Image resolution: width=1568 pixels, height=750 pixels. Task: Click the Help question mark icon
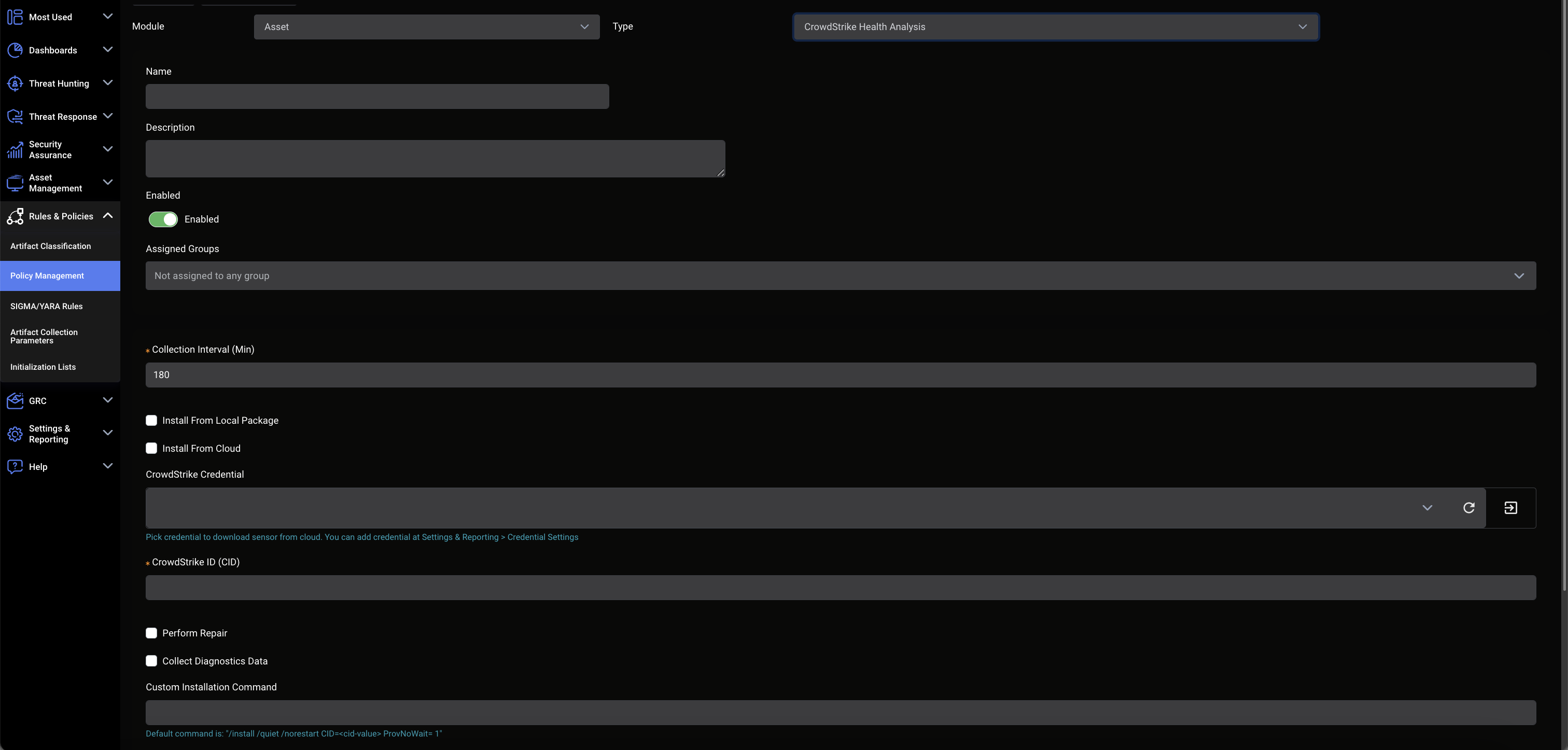[15, 467]
